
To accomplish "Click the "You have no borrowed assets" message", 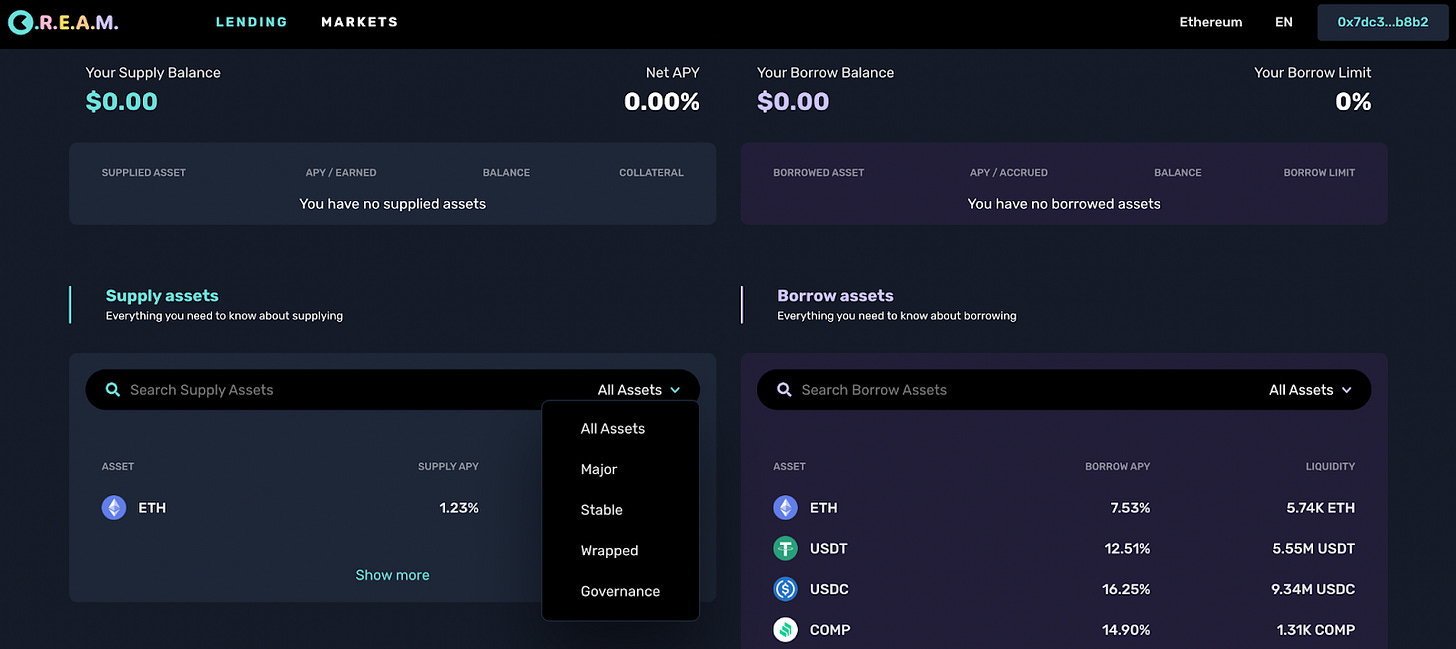I will pos(1064,204).
